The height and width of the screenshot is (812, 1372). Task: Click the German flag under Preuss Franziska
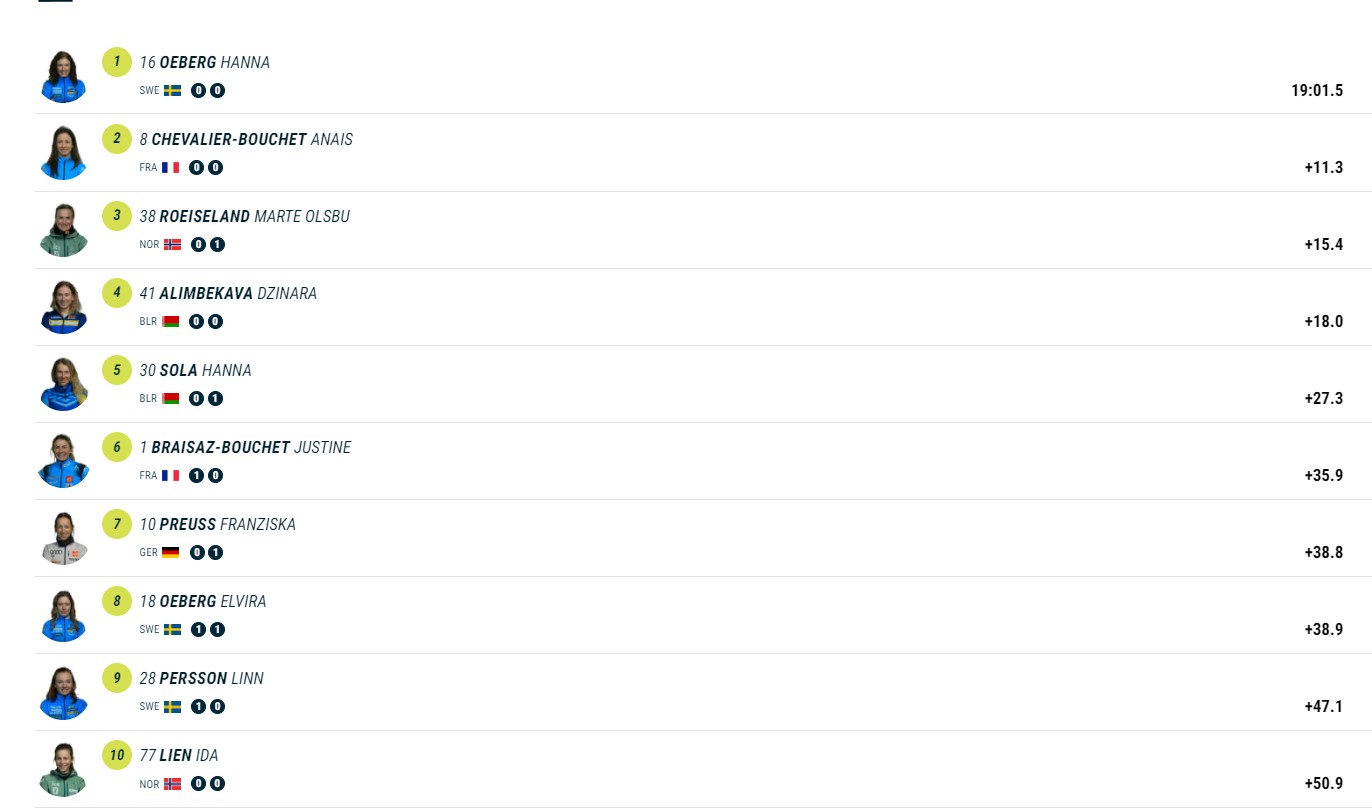click(x=171, y=552)
